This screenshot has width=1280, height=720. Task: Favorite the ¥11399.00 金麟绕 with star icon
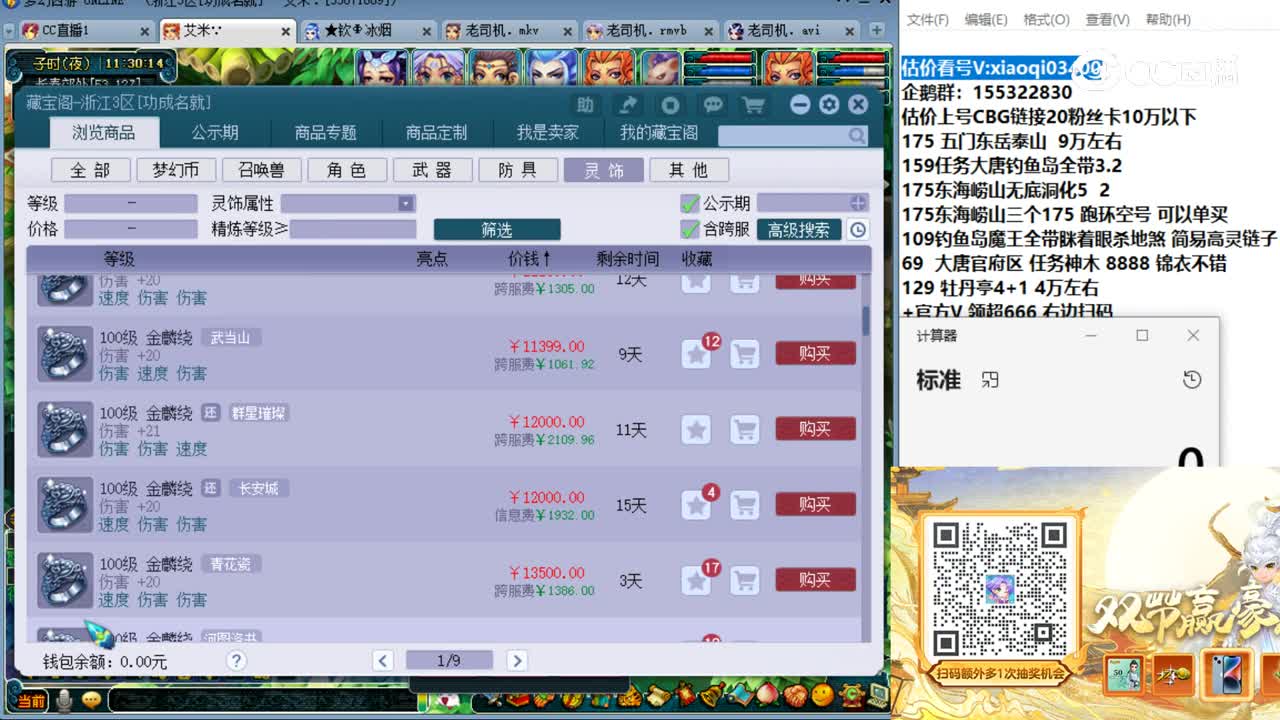coord(697,354)
